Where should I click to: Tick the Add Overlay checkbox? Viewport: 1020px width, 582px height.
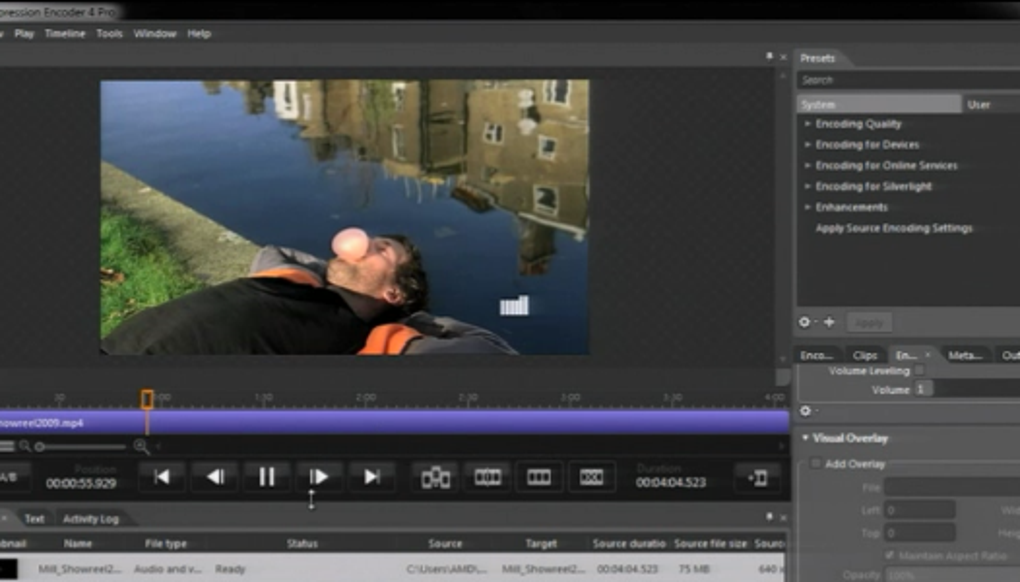click(815, 464)
